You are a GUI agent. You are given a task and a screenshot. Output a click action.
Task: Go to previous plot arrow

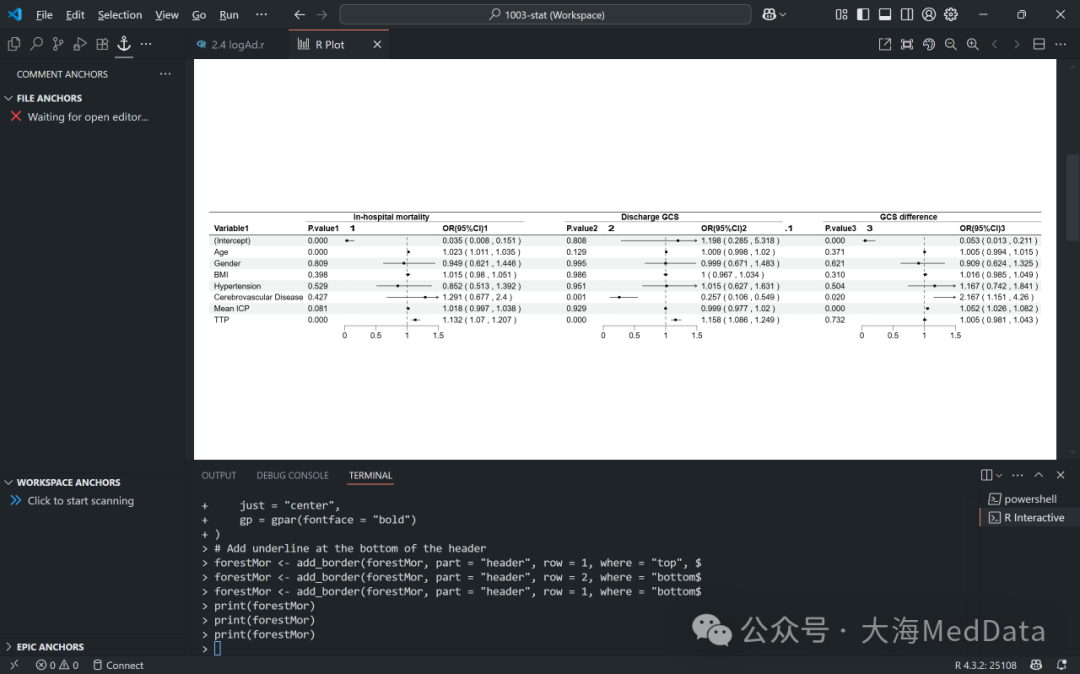pos(995,44)
